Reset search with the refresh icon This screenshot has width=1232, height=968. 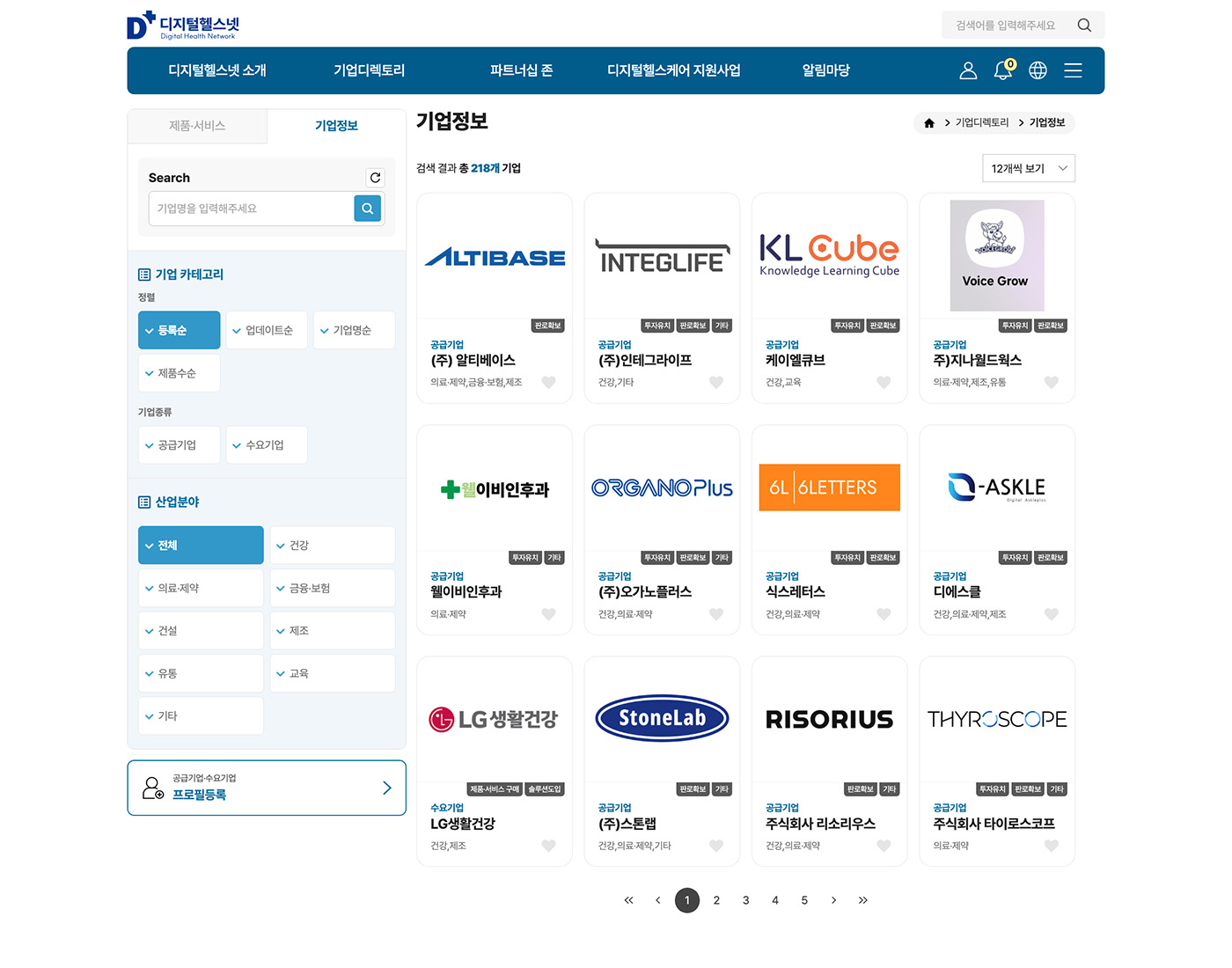[375, 178]
